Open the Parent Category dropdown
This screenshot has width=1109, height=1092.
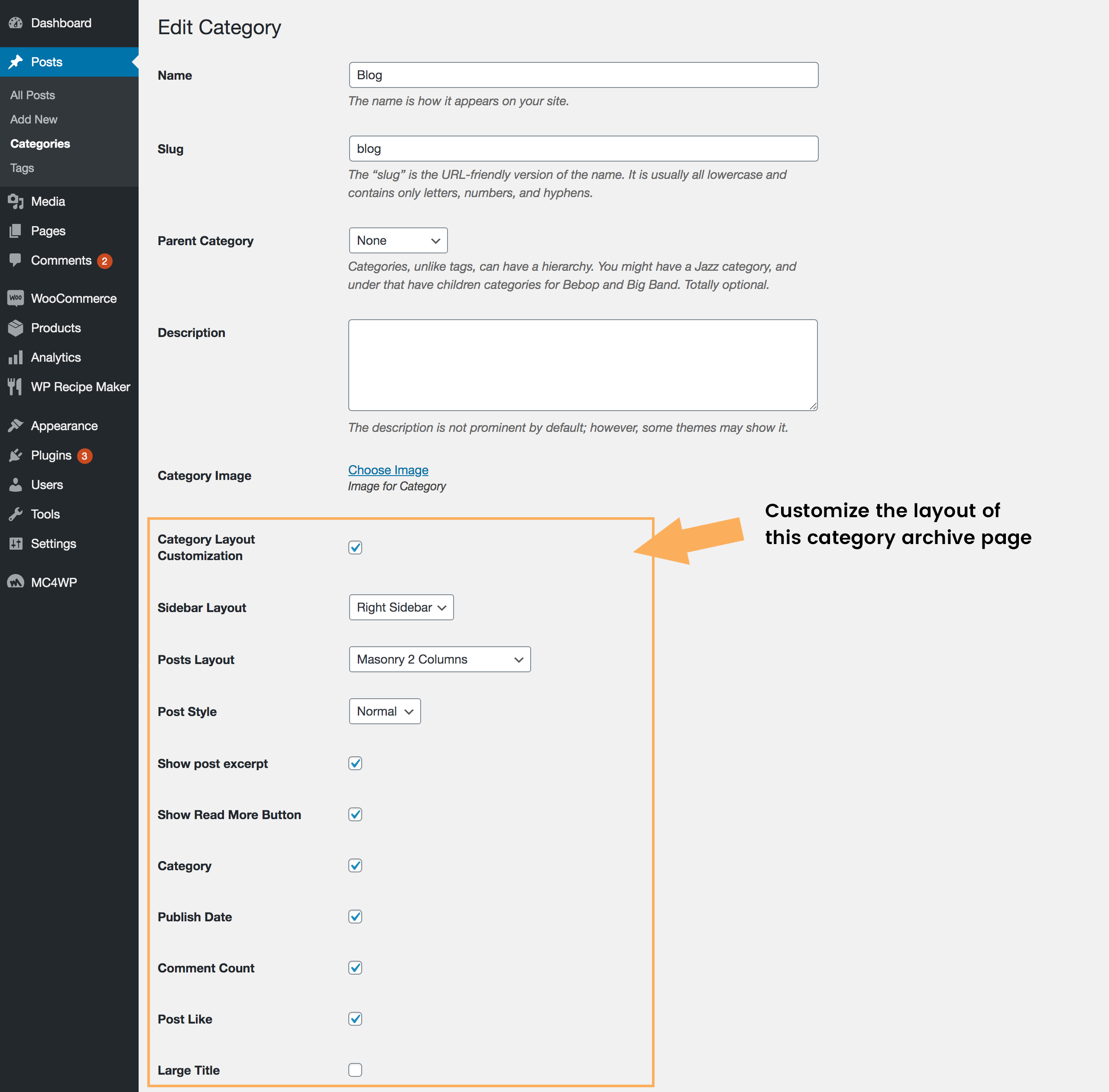pyautogui.click(x=398, y=240)
